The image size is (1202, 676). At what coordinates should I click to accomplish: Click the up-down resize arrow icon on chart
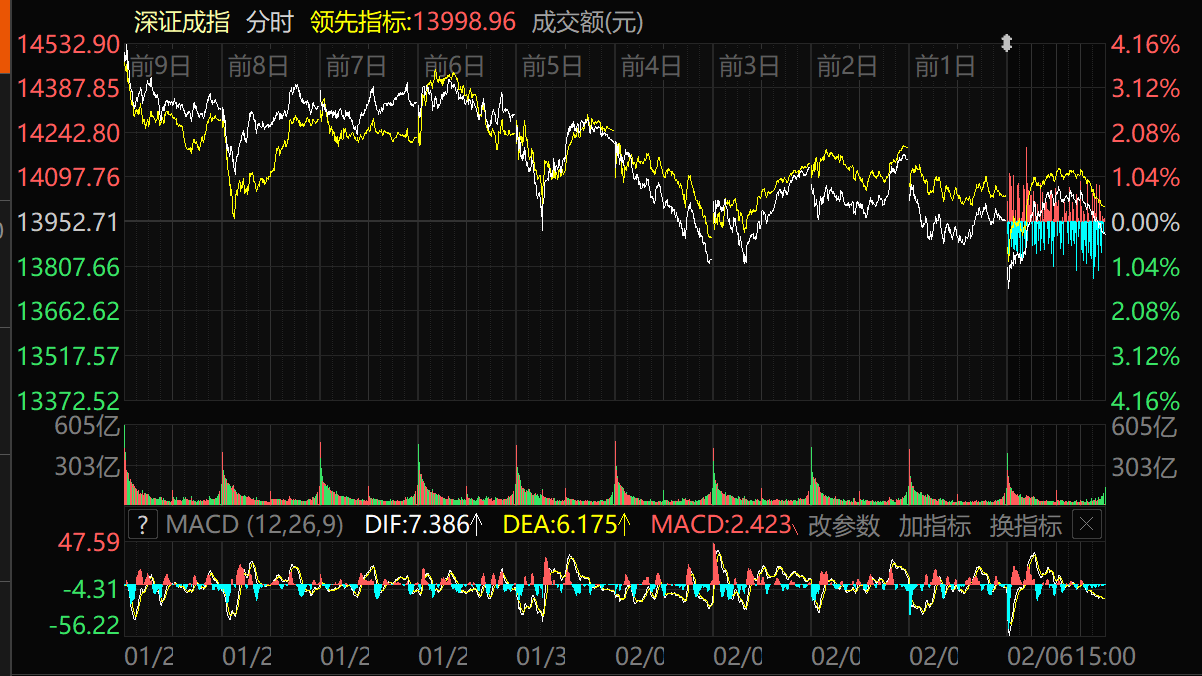pyautogui.click(x=1007, y=43)
